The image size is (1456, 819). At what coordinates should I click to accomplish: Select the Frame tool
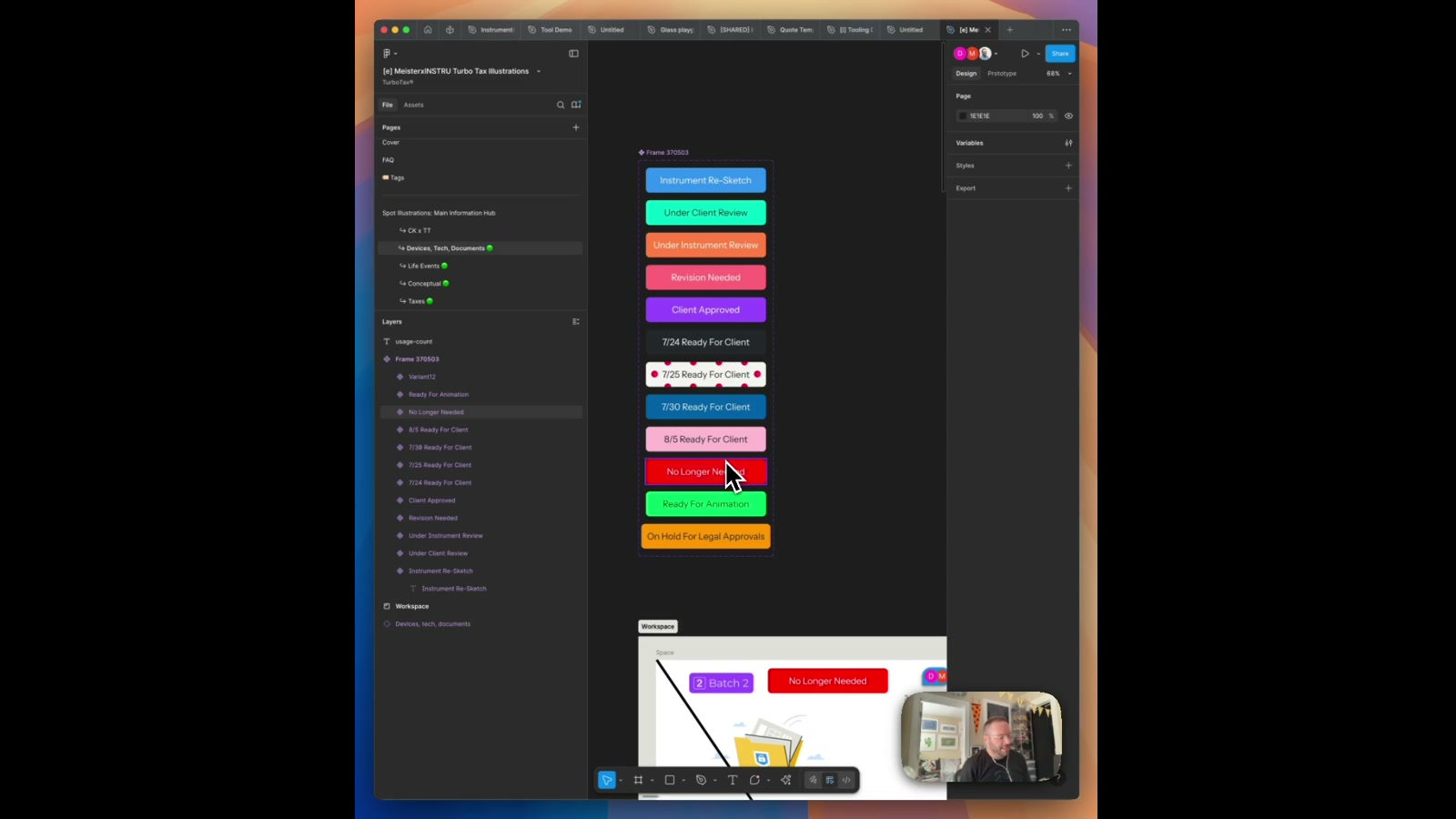click(x=639, y=780)
